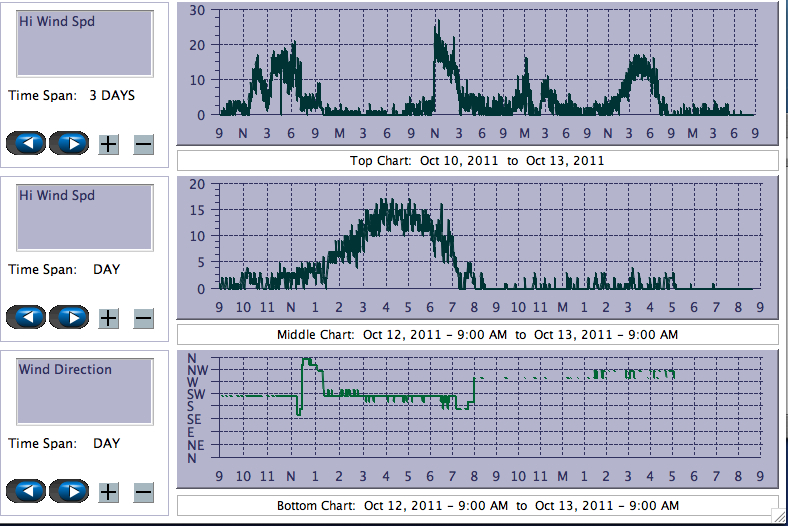This screenshot has height=526, width=788.
Task: Go back in time on the middle chart
Action: pos(28,318)
